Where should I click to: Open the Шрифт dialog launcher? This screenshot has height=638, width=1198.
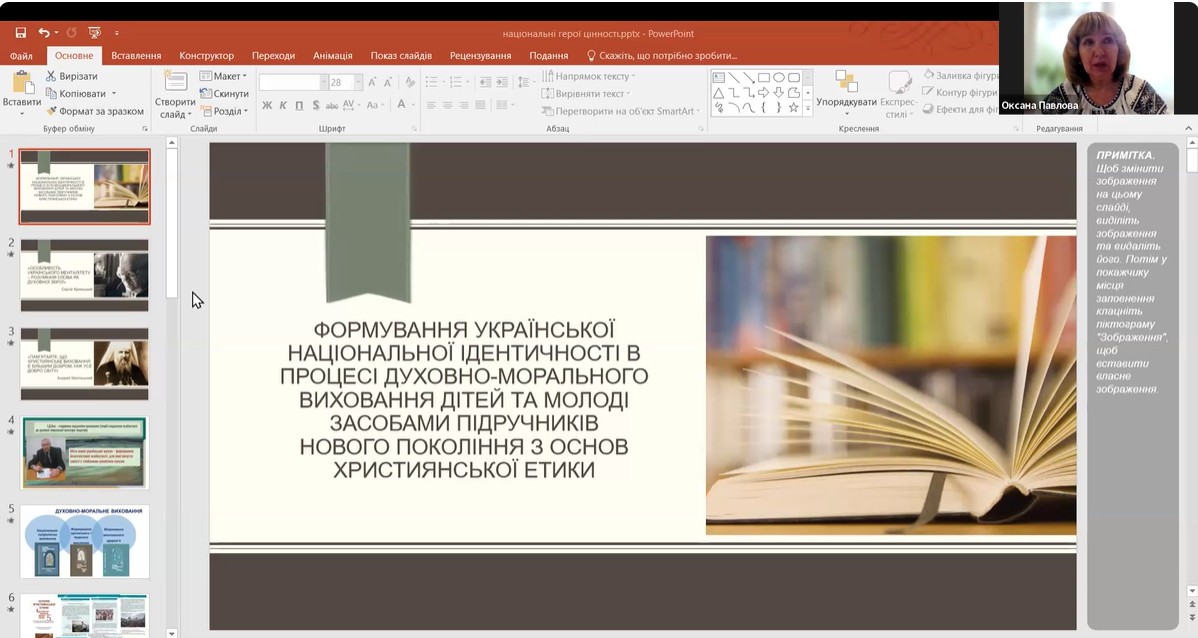[x=414, y=128]
